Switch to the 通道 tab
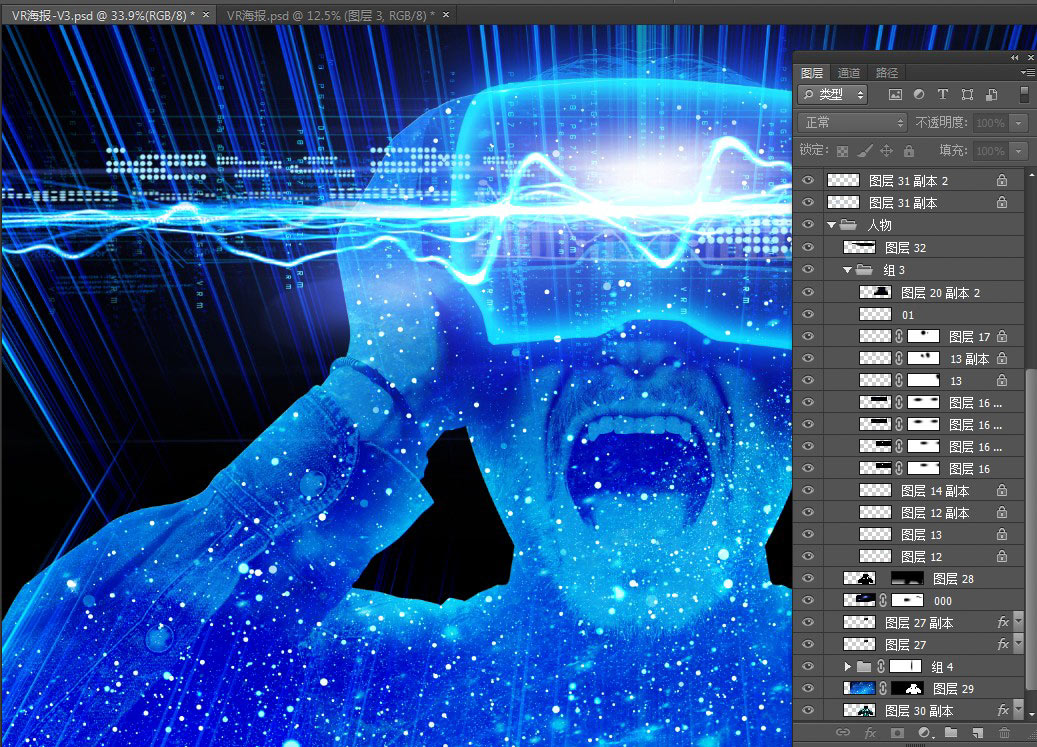This screenshot has height=747, width=1037. point(849,73)
